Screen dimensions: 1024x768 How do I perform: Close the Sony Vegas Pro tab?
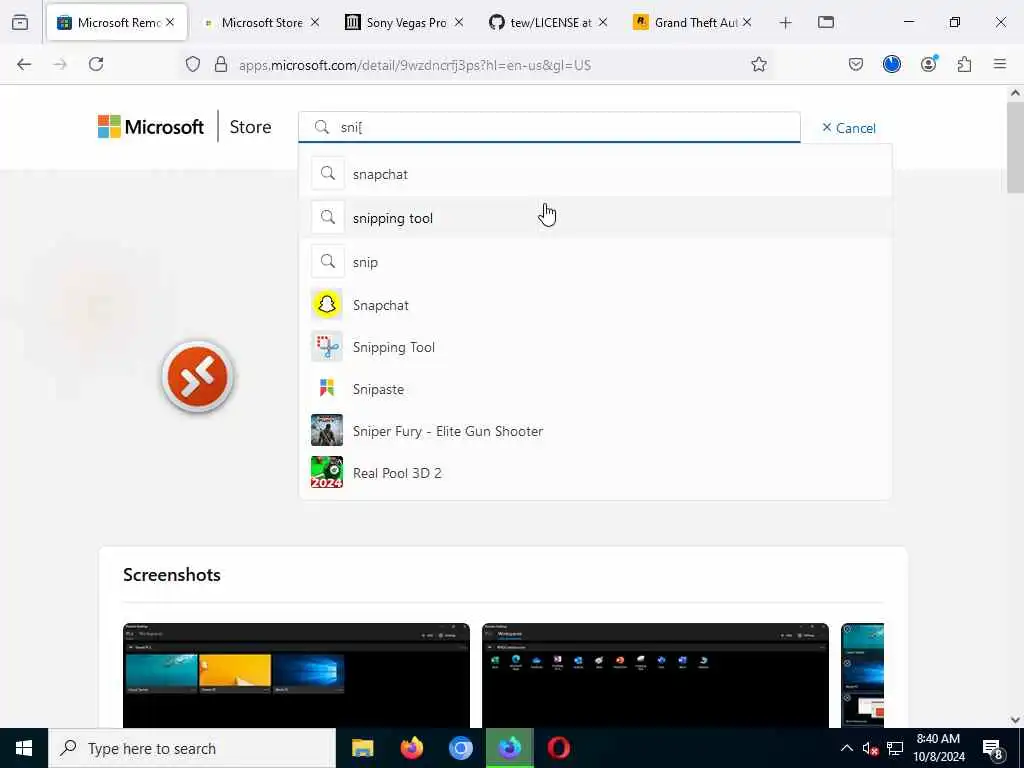click(x=459, y=22)
